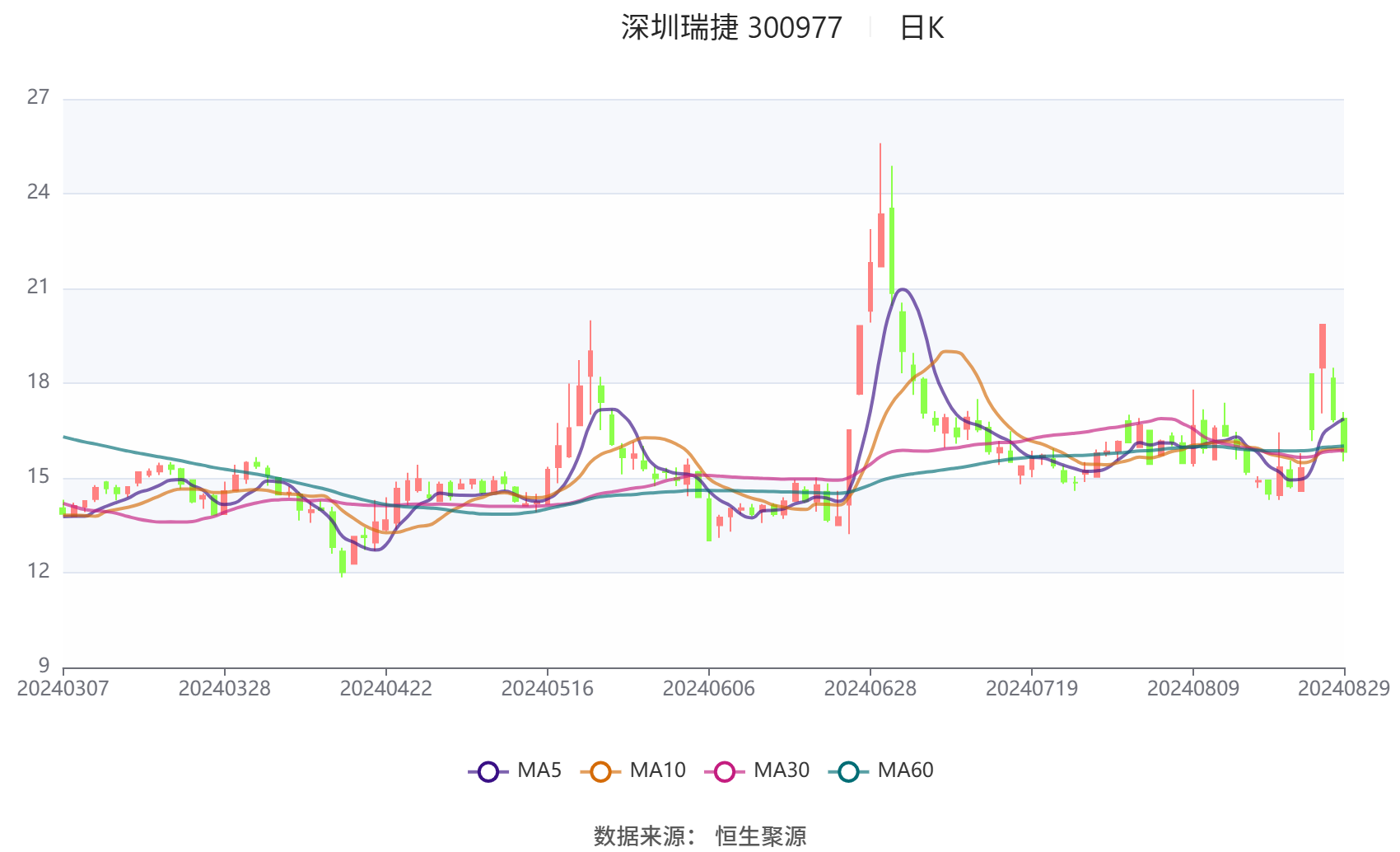Click the MA5 line peak near 21
This screenshot has height=852, width=1400.
903,289
